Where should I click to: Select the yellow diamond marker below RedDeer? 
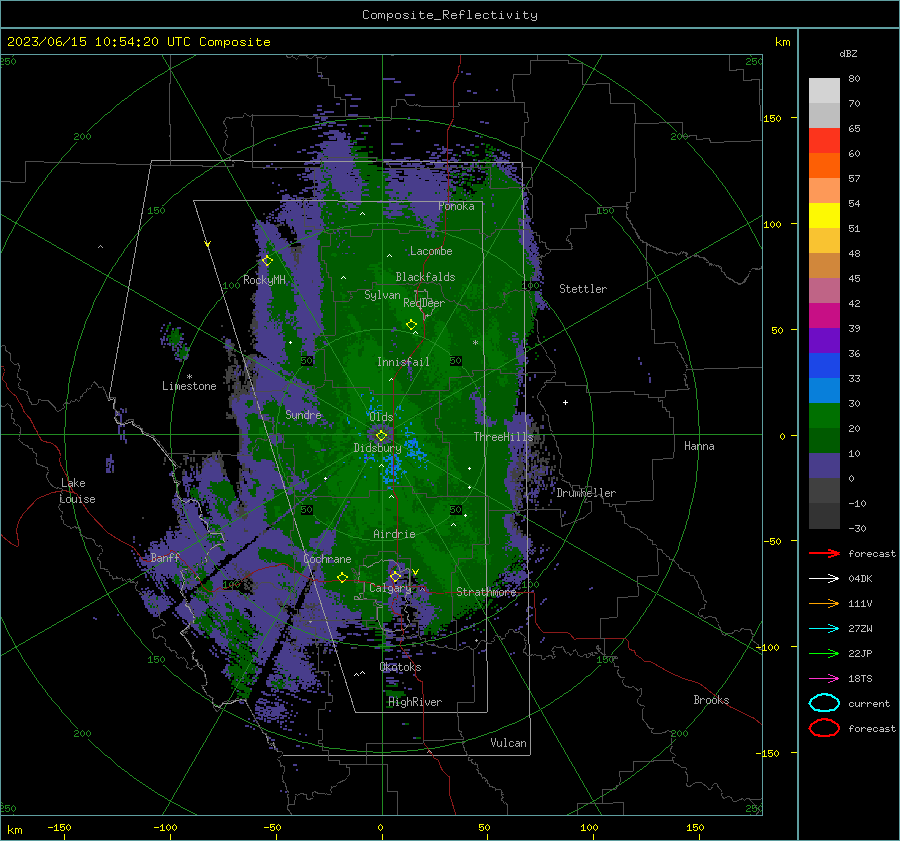click(x=411, y=325)
